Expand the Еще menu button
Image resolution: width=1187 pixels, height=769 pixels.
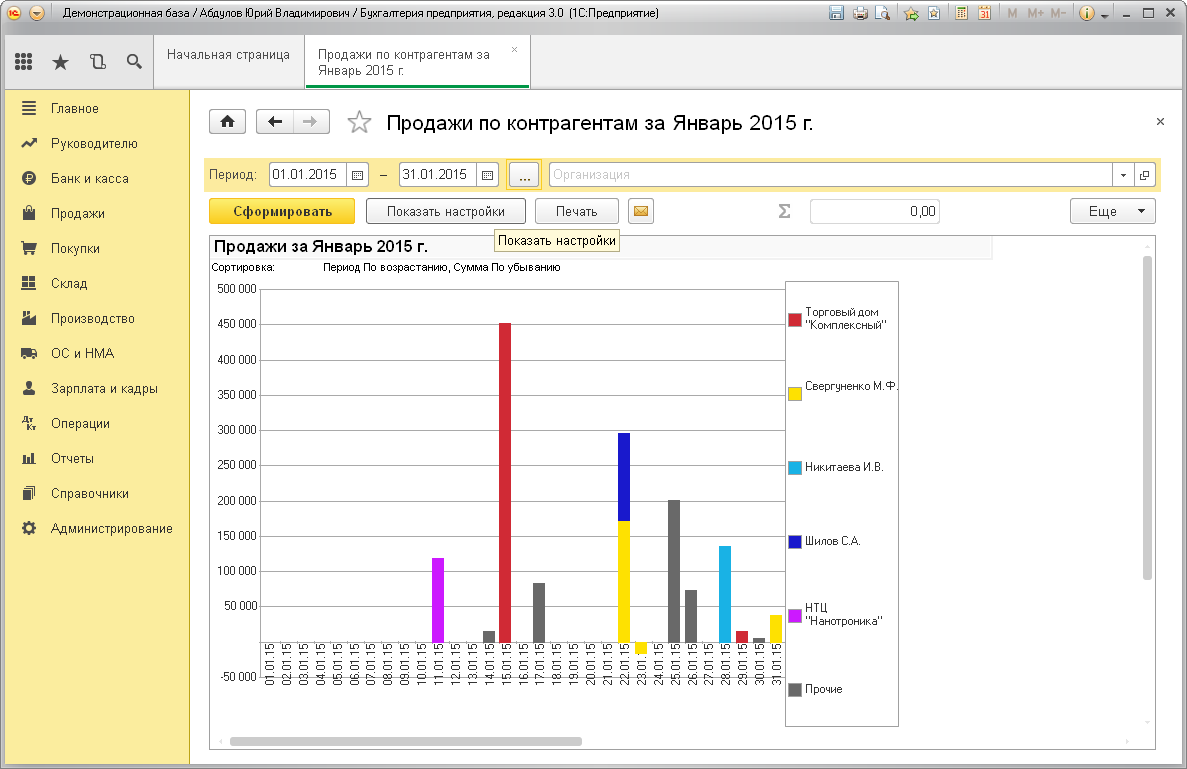click(x=1112, y=211)
